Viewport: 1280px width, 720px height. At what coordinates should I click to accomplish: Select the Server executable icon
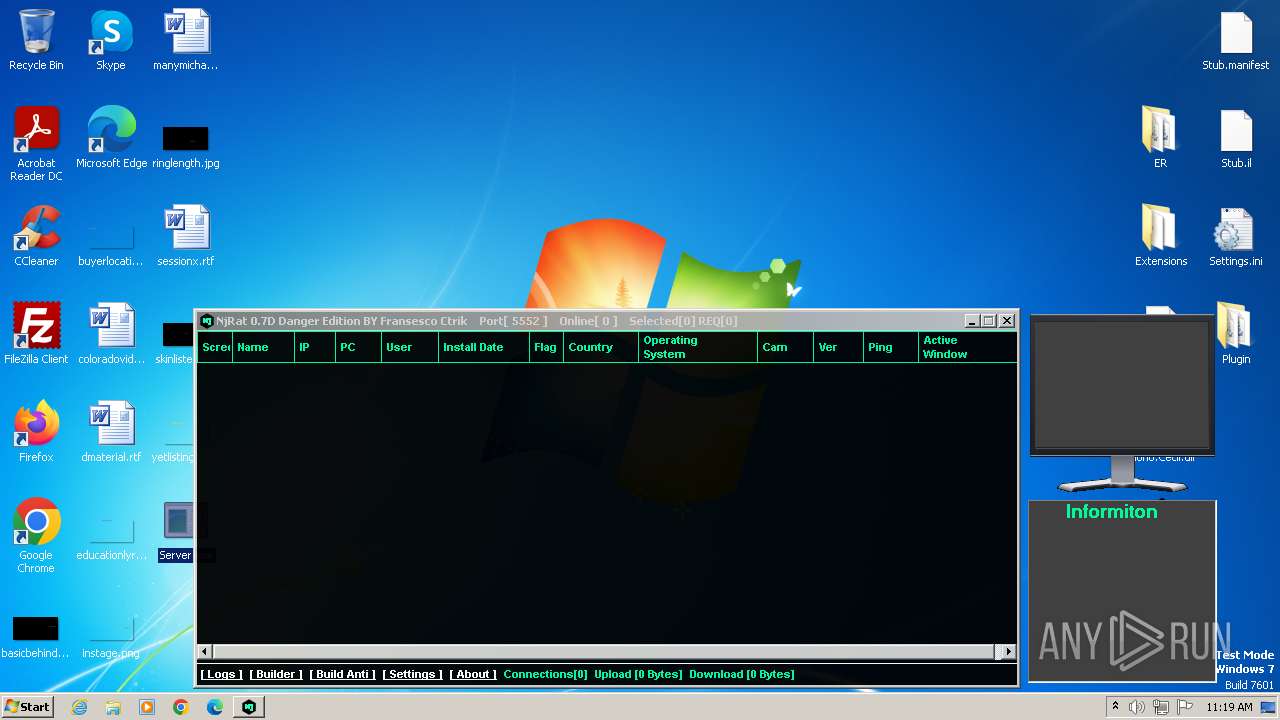pos(178,531)
